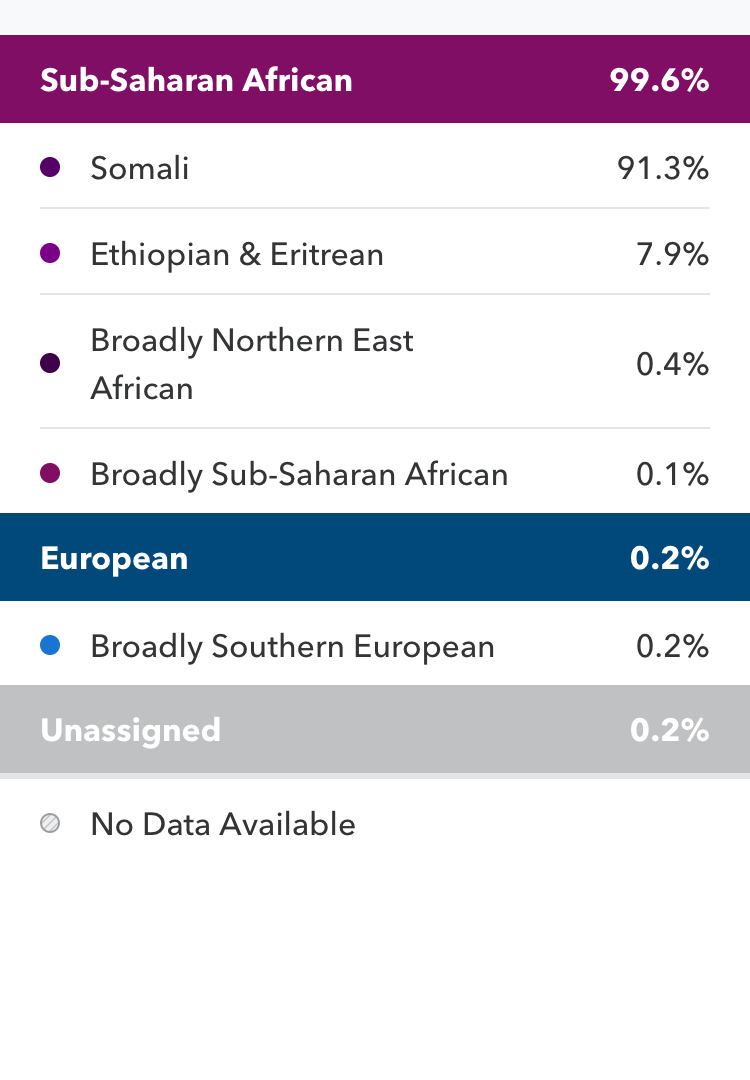Click the gray No Data Available icon

50,824
